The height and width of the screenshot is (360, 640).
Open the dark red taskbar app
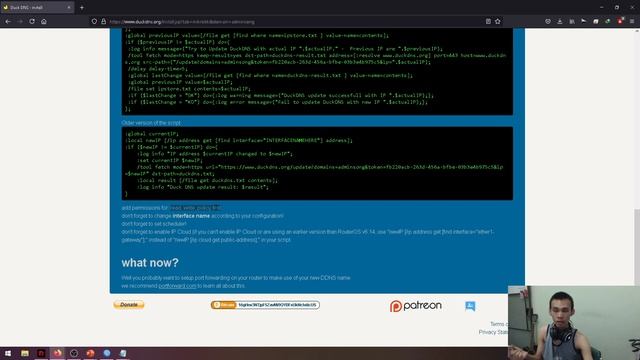41,353
